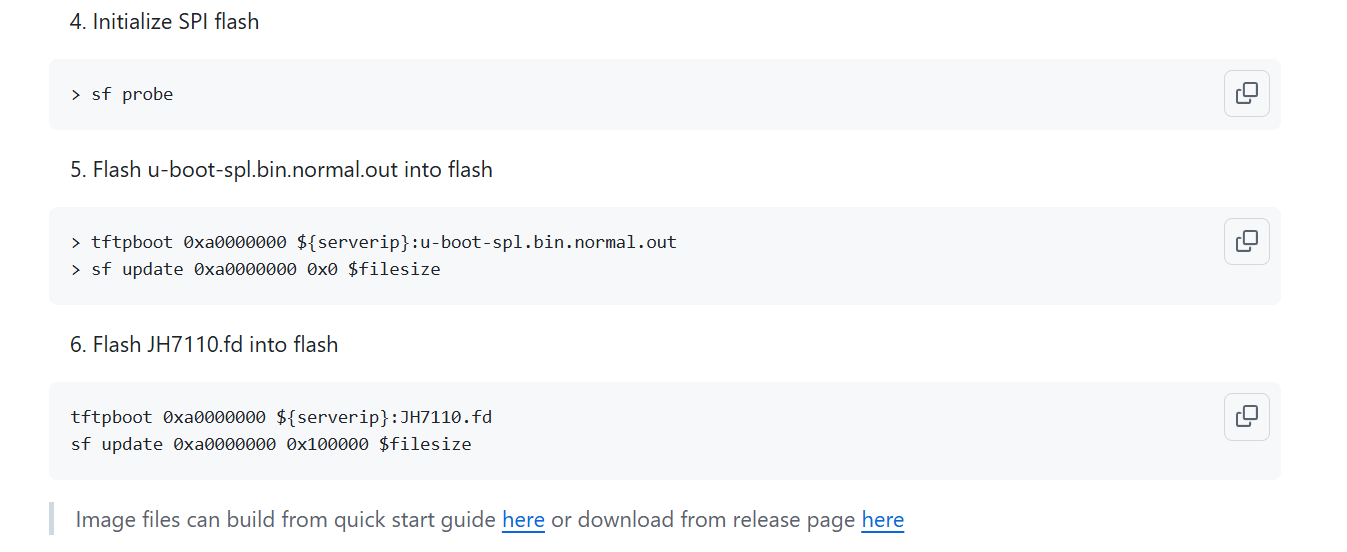This screenshot has height=552, width=1347.
Task: Click 'Flash u-boot-spl.bin.normal.out into flash' step text
Action: [x=281, y=170]
